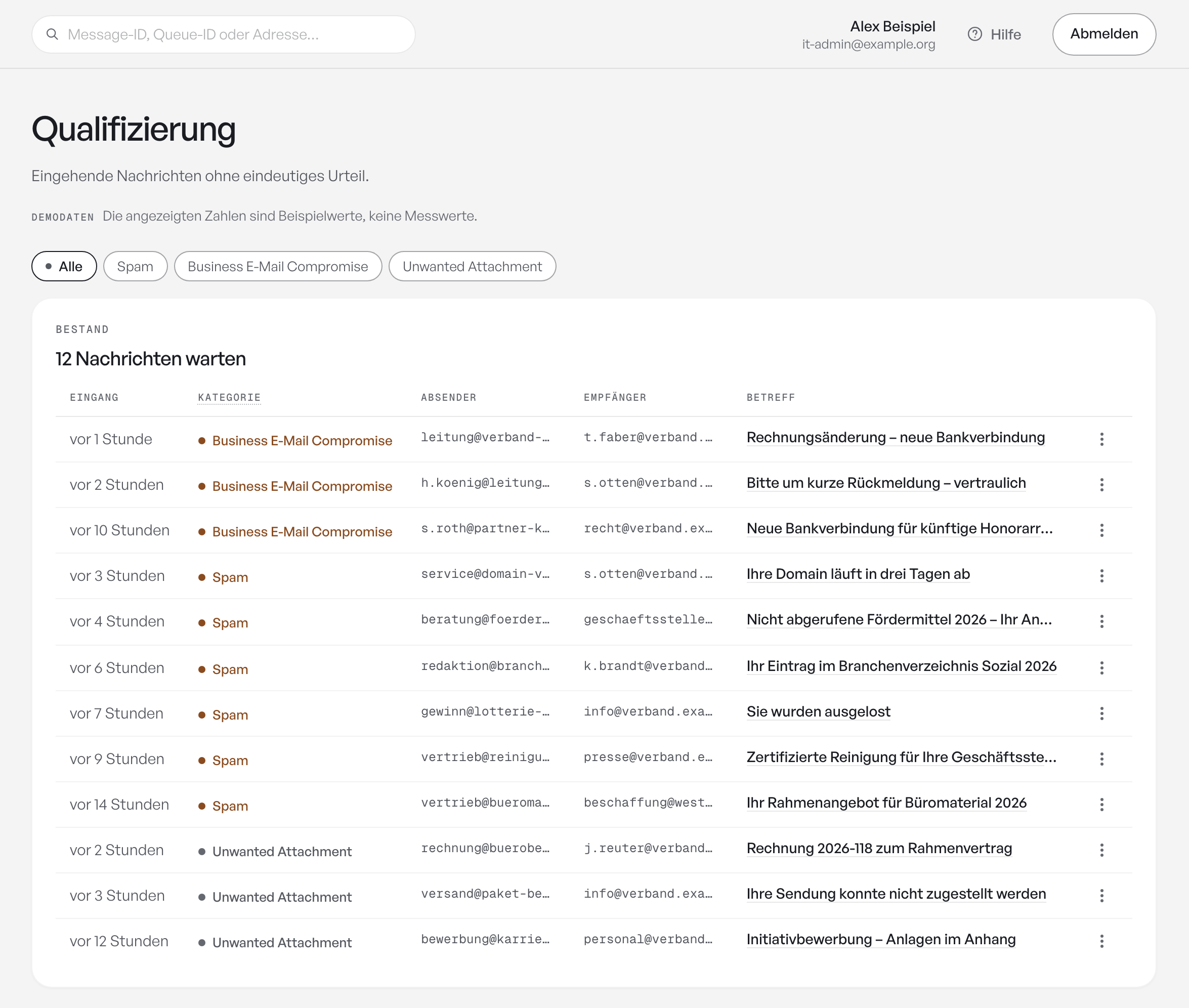Open subject Ihr Rahmenangebot für Büromaterial 2026
The height and width of the screenshot is (1008, 1189).
coord(887,803)
